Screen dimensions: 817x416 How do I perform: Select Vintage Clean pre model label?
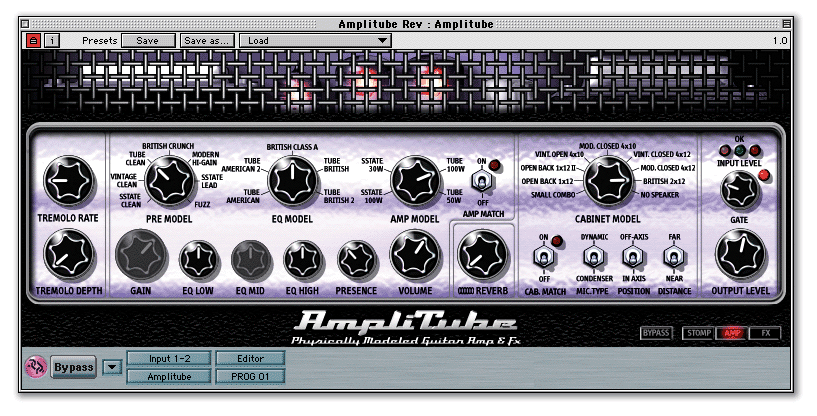pos(124,180)
